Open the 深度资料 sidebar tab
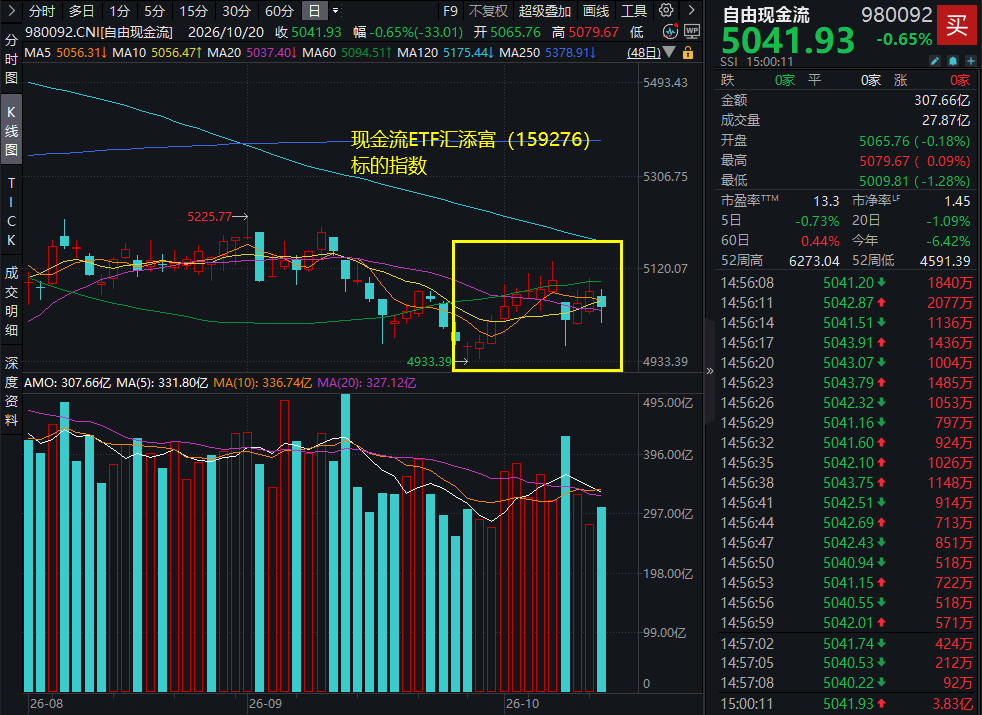This screenshot has width=982, height=715. [11, 391]
